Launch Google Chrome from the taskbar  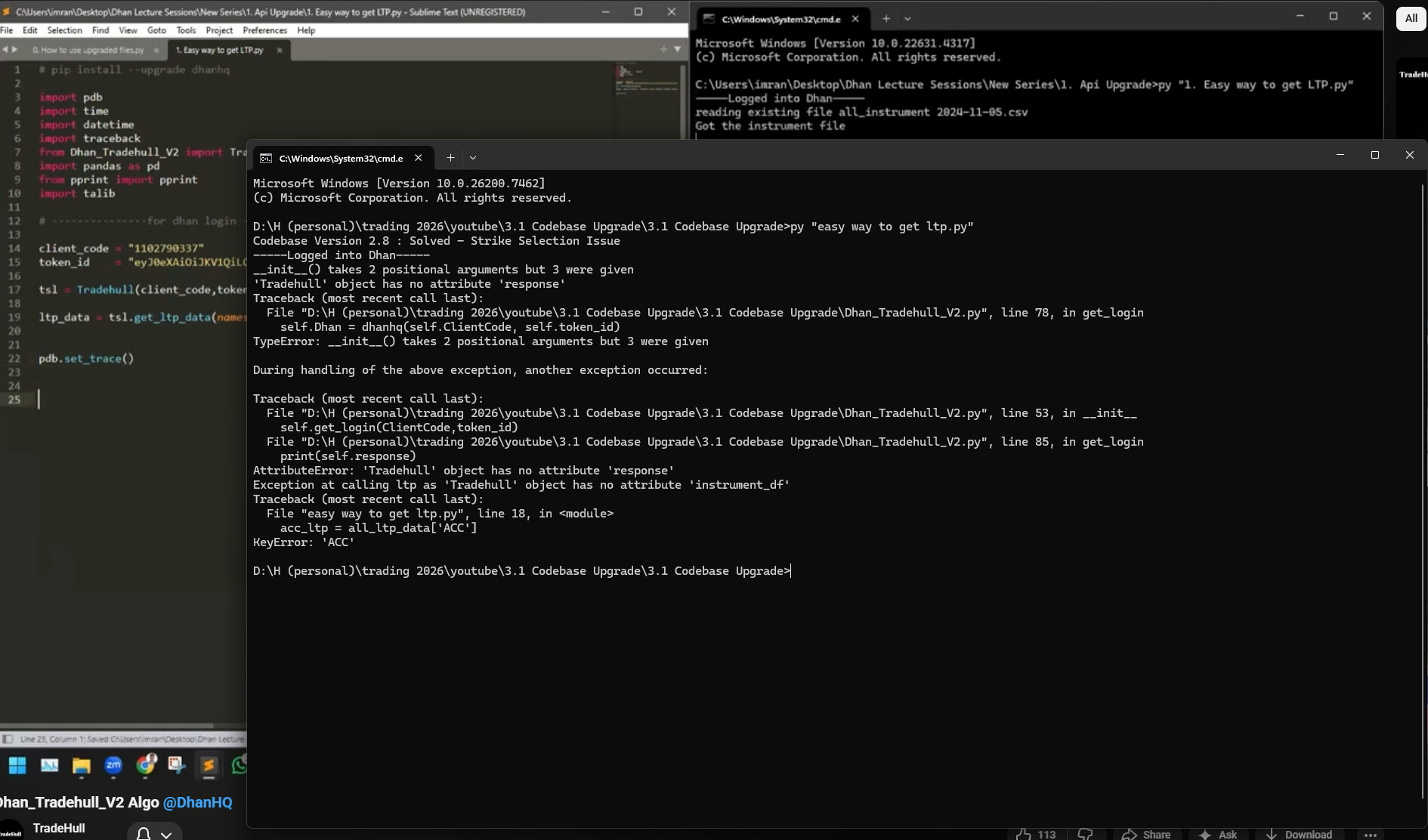point(146,765)
